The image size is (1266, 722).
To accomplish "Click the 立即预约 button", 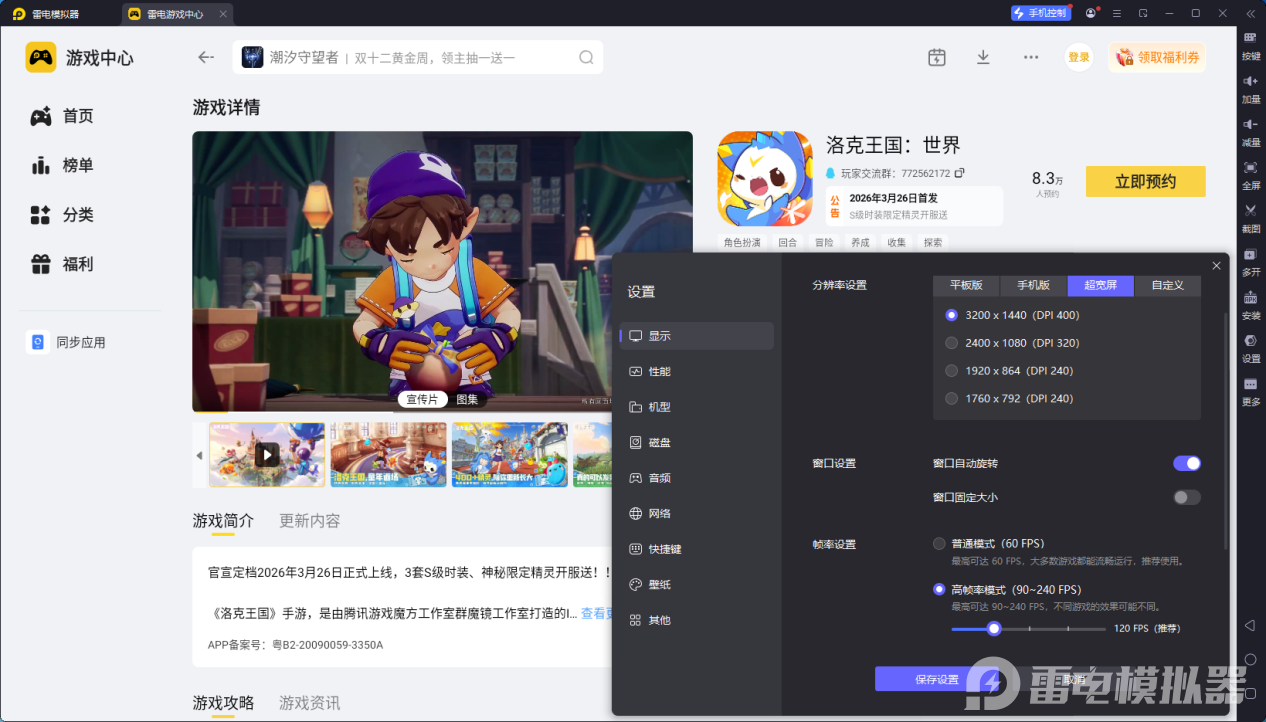I will (x=1146, y=181).
